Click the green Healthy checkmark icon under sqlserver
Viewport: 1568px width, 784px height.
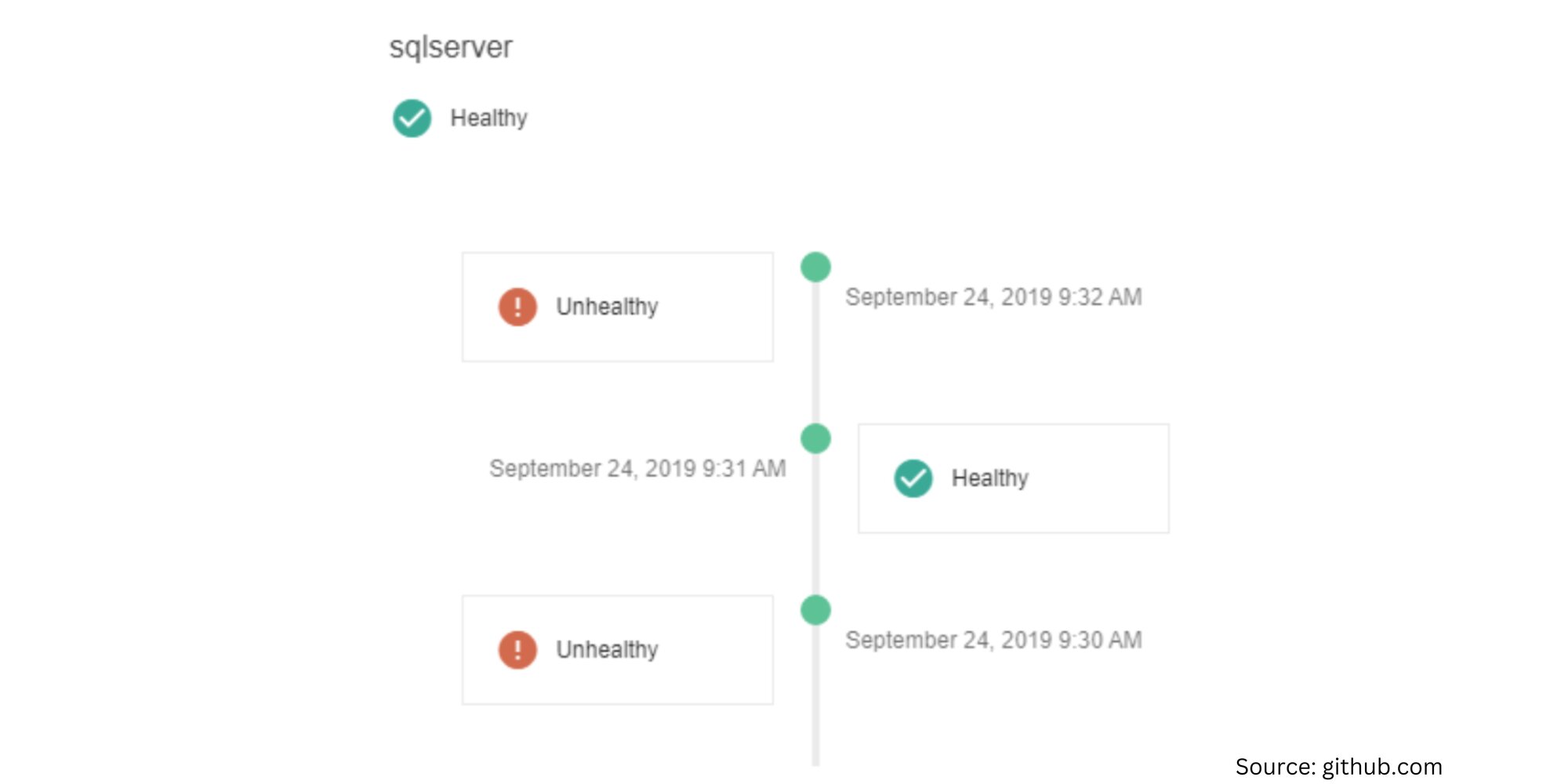pyautogui.click(x=412, y=118)
